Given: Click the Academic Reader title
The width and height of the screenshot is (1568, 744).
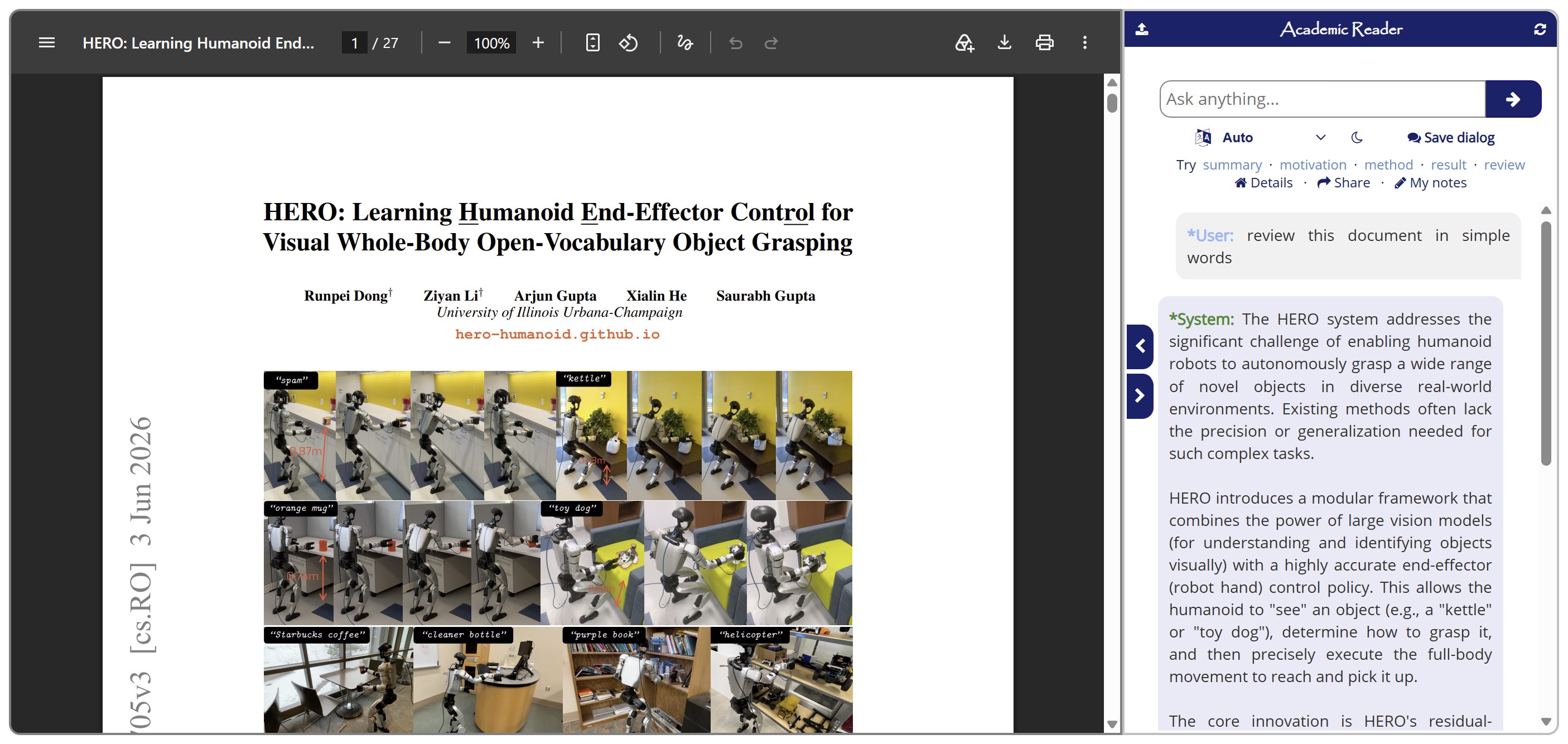Looking at the screenshot, I should coord(1341,28).
